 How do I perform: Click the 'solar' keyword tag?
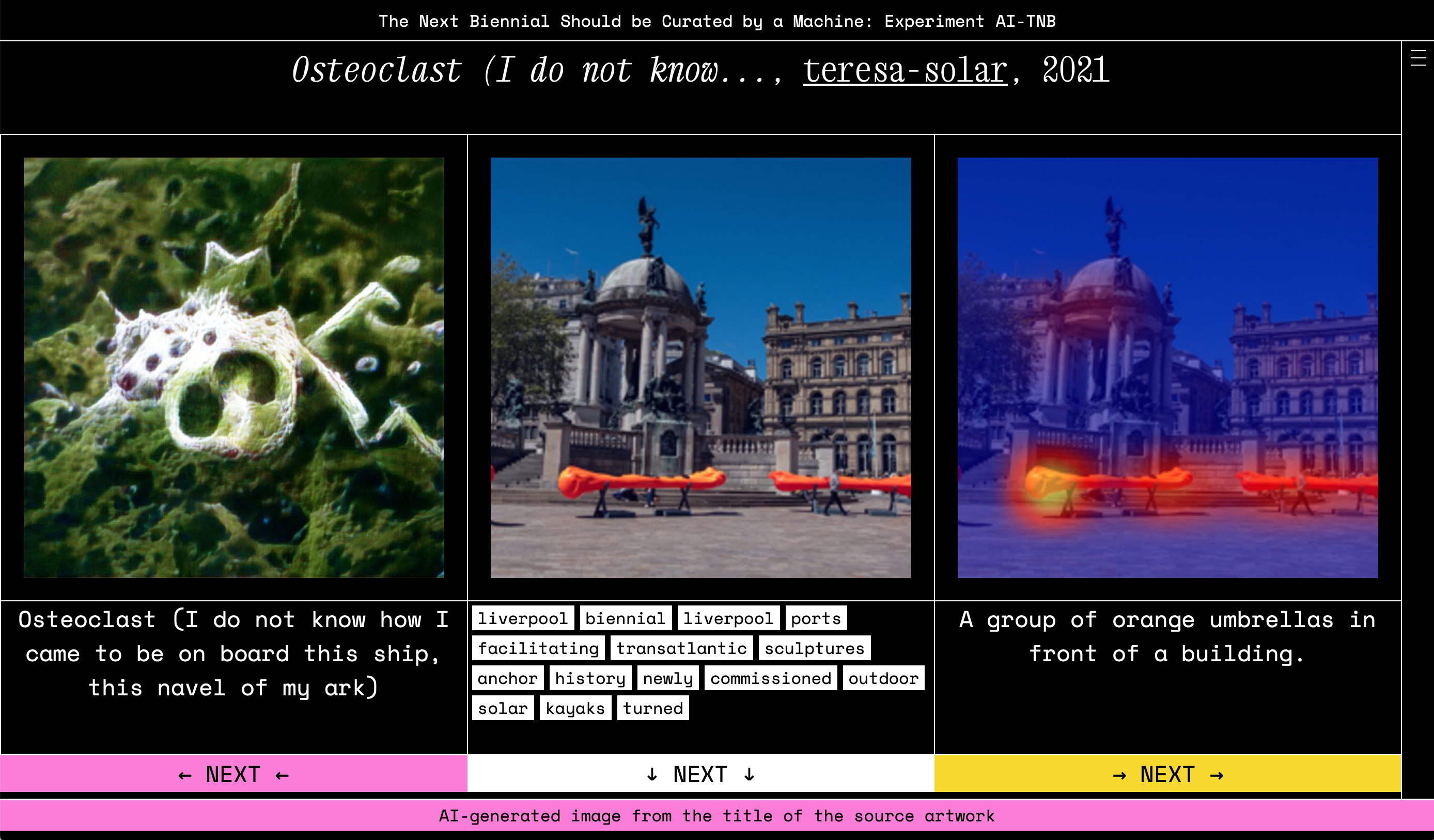click(x=503, y=708)
